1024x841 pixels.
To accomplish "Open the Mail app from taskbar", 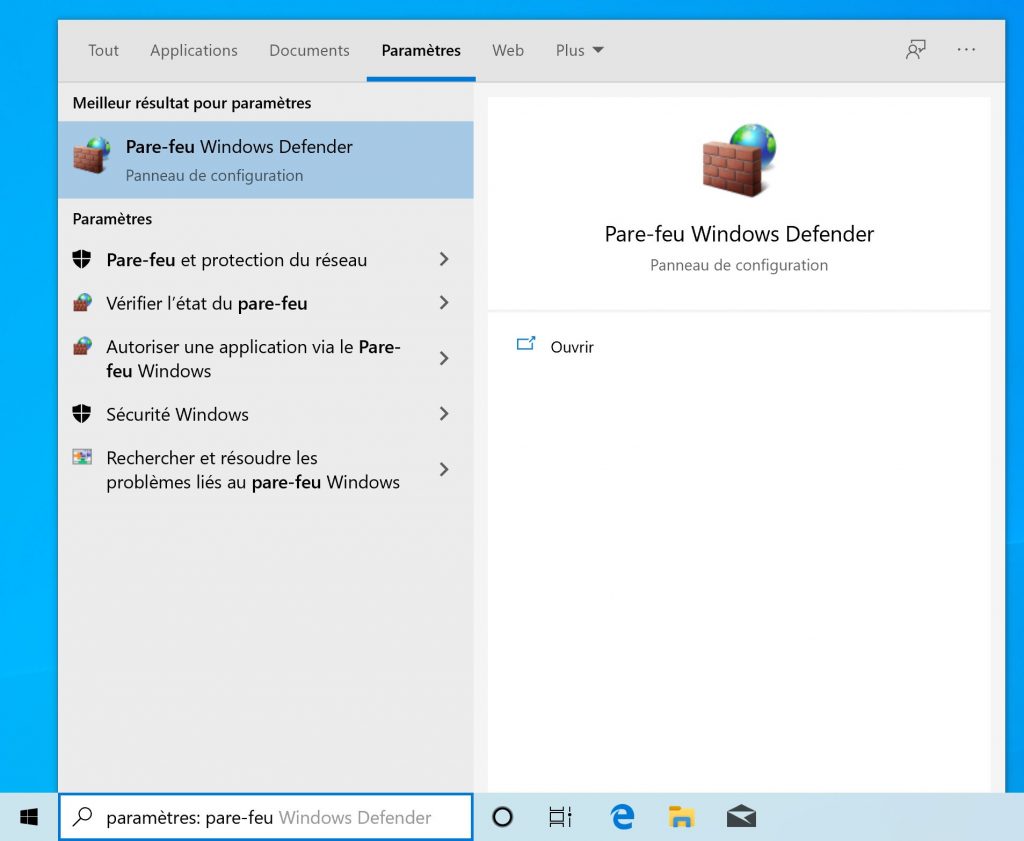I will click(741, 817).
